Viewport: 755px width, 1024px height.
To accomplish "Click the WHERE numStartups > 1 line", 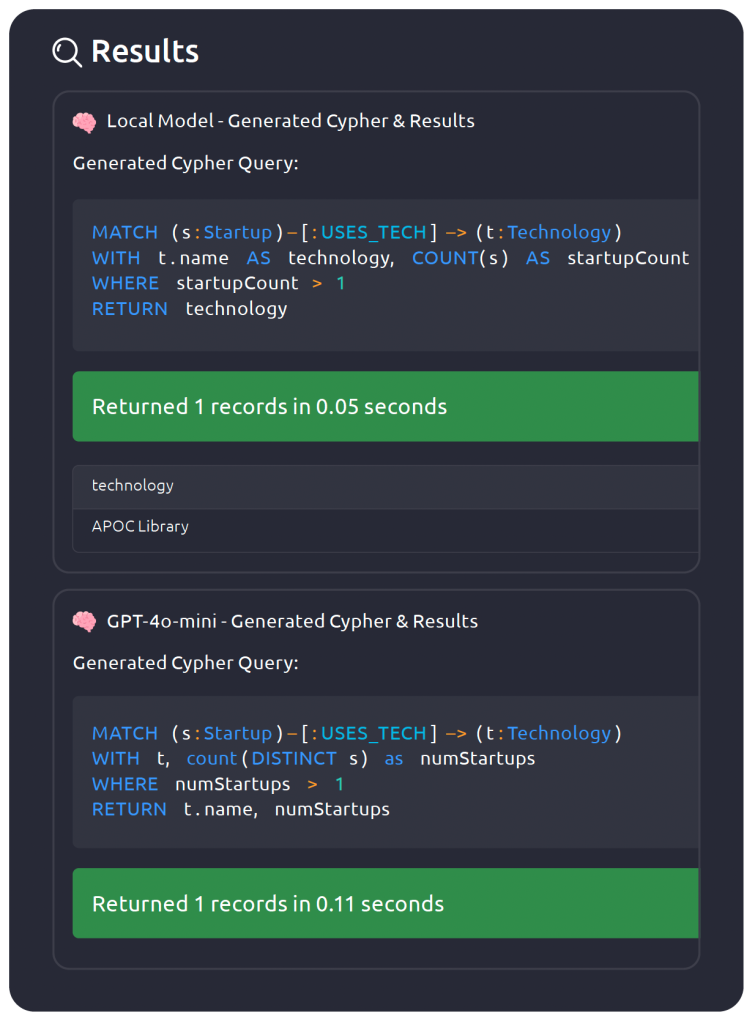I will pos(218,785).
